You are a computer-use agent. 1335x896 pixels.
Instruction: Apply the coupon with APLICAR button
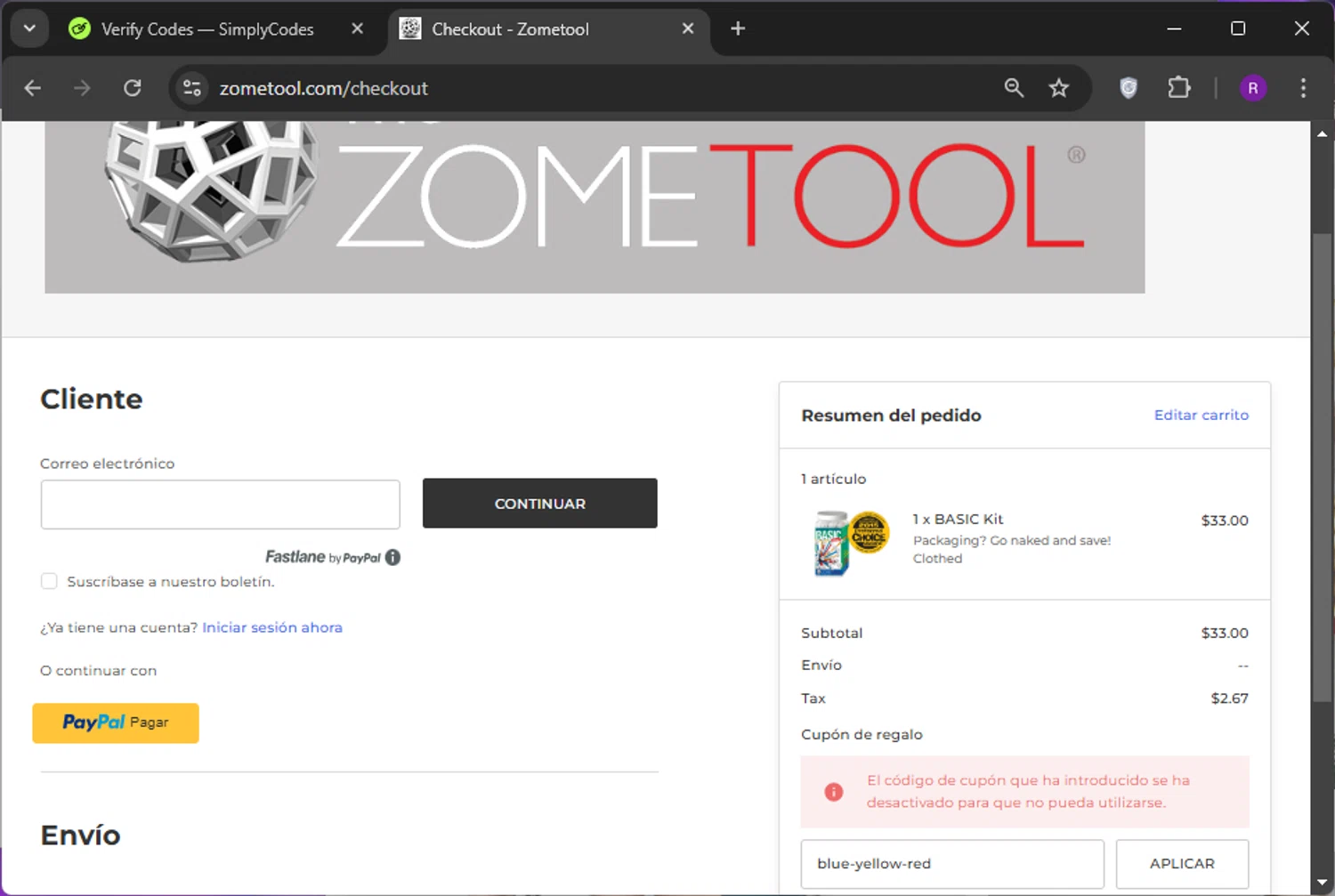(1182, 864)
